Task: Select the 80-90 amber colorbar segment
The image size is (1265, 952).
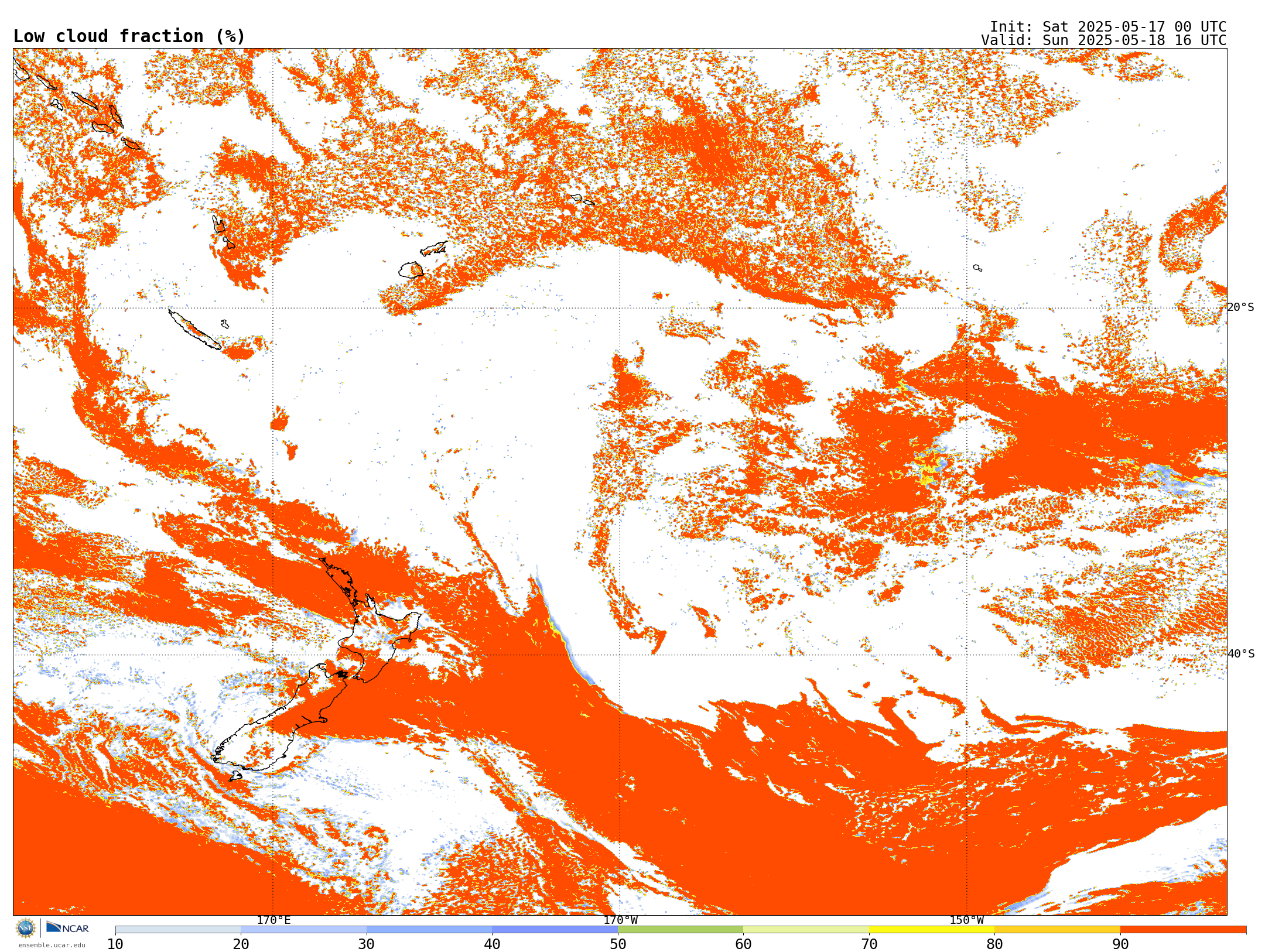Action: pos(1057,930)
